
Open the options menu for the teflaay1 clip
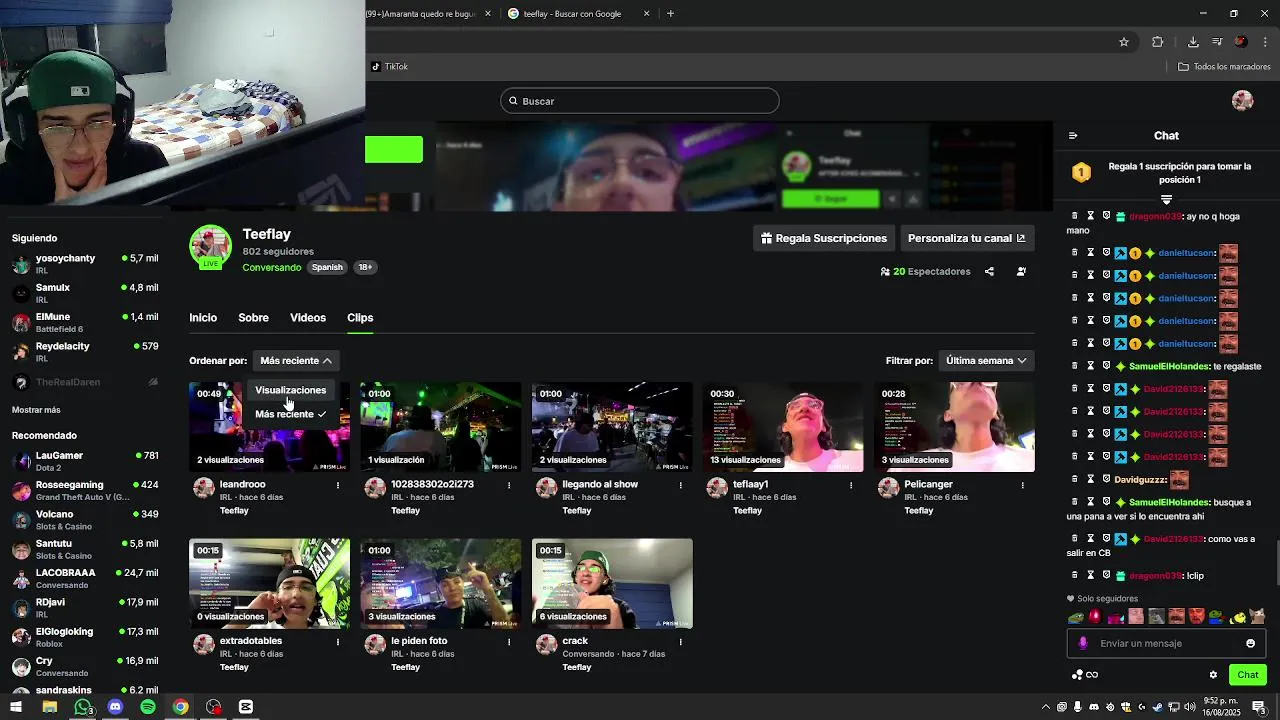click(x=851, y=485)
